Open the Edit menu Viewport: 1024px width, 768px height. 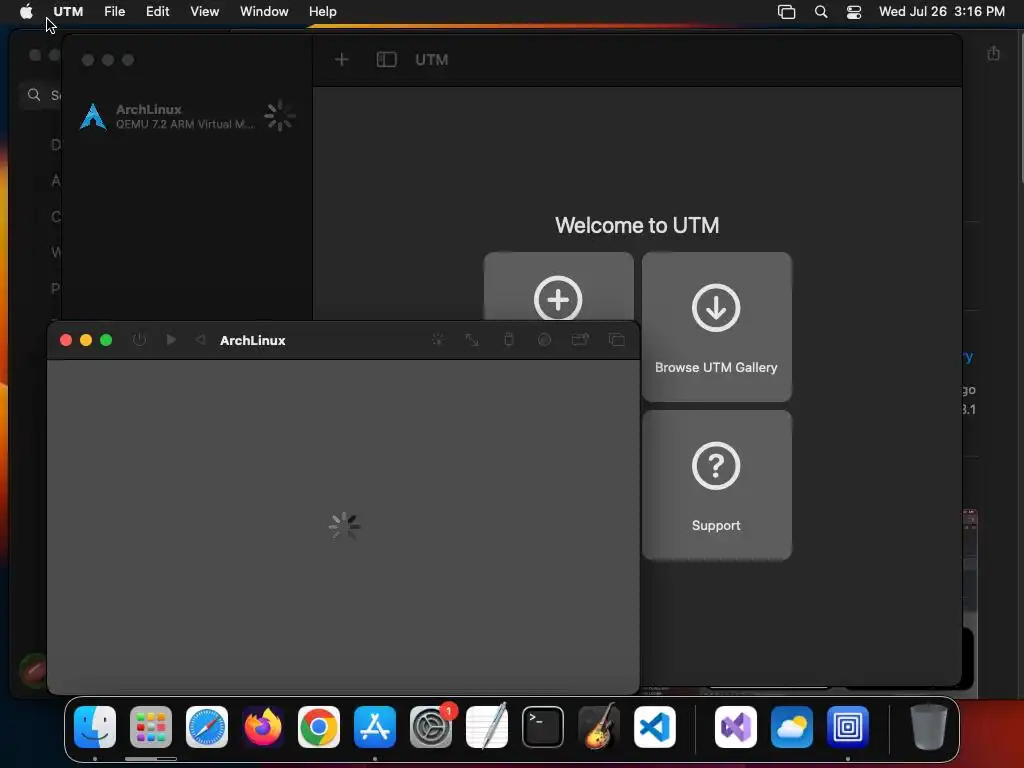[x=157, y=12]
